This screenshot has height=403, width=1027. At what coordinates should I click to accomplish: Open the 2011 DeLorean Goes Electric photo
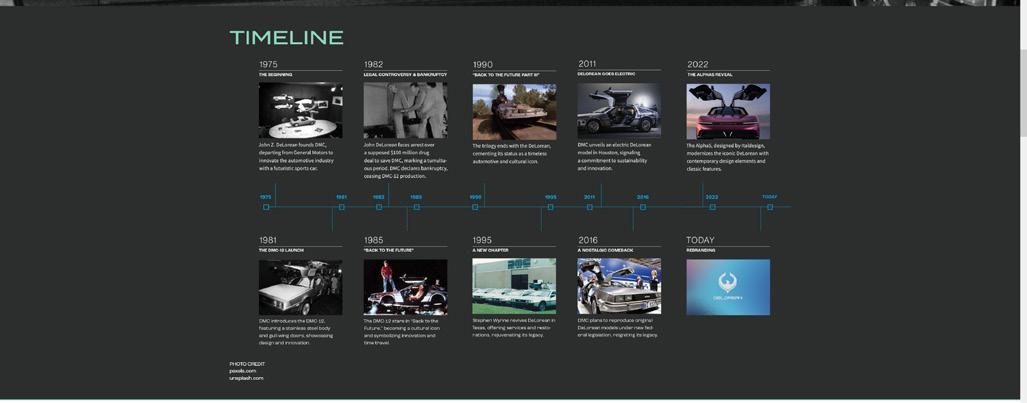pyautogui.click(x=619, y=111)
